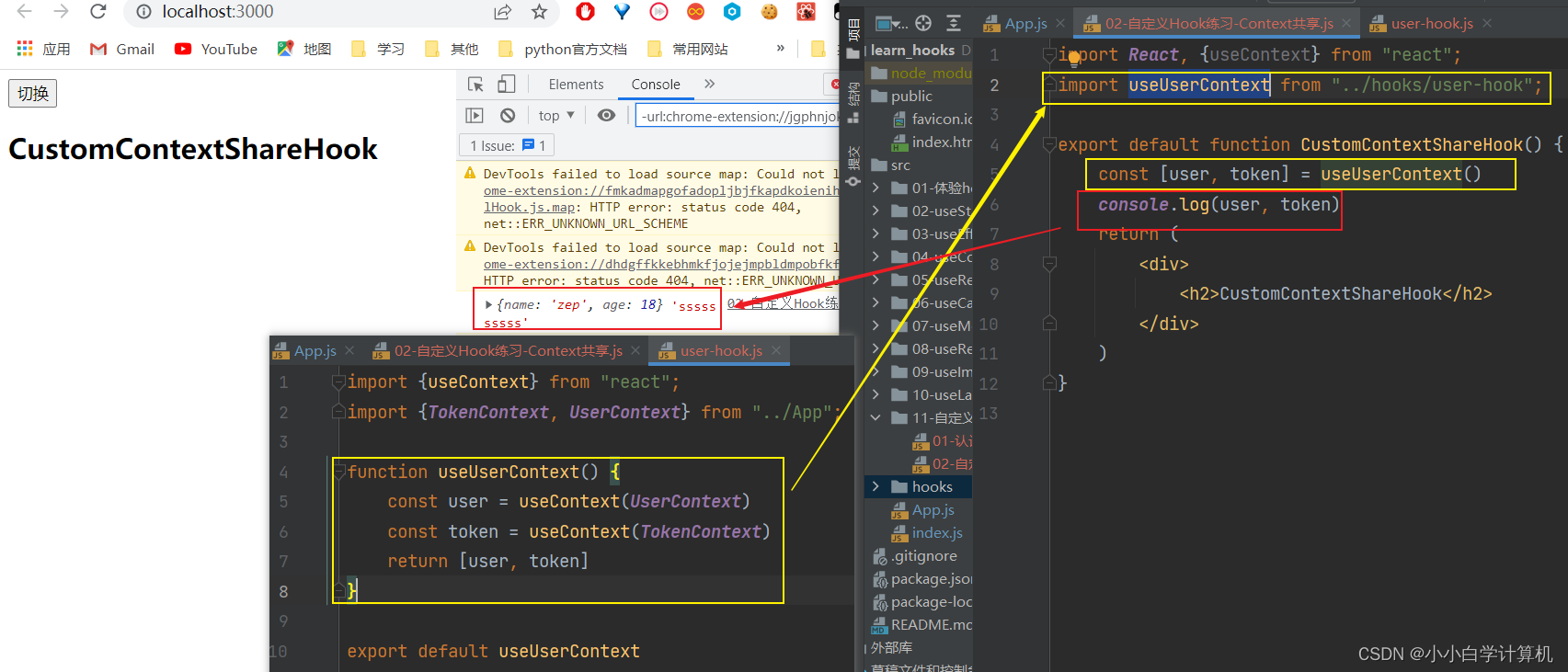
Task: Open the red fast-forward circle extension
Action: tap(658, 11)
